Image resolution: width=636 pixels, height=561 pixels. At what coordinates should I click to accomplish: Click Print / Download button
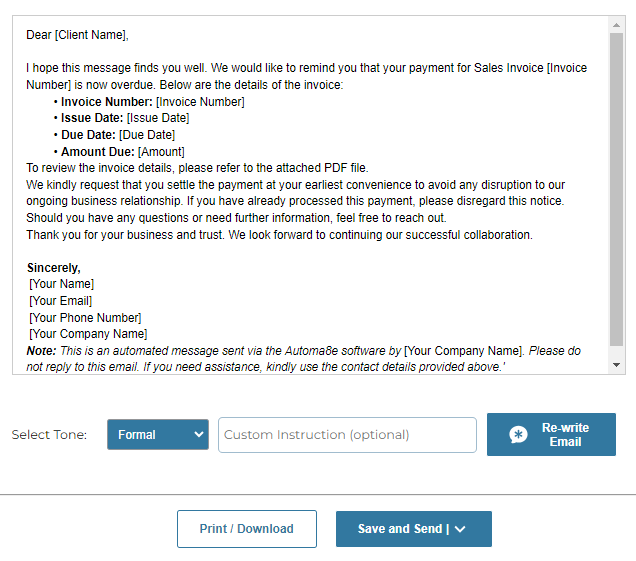[x=247, y=529]
